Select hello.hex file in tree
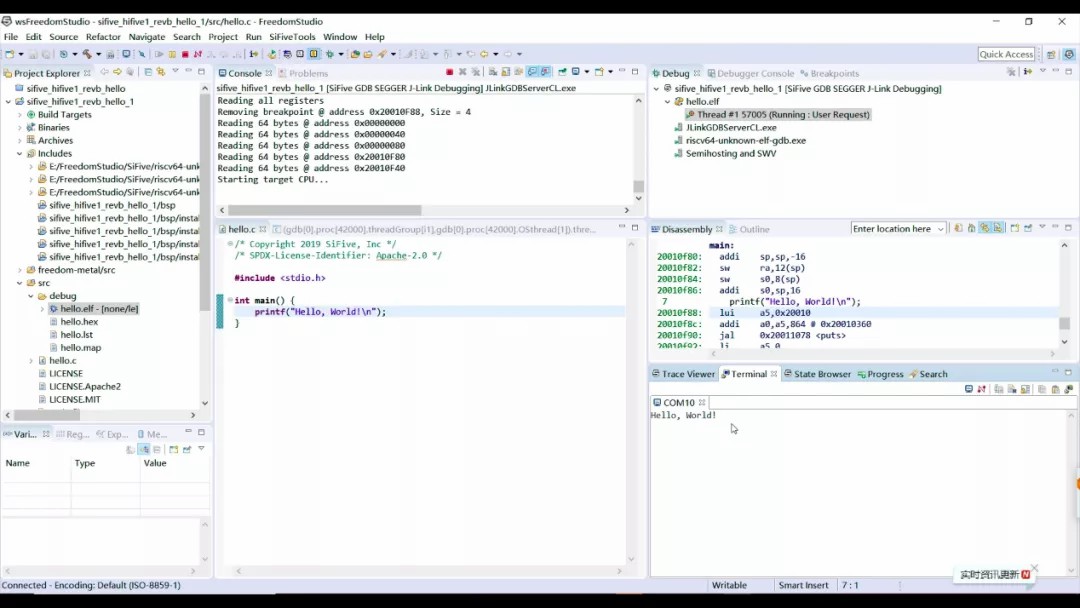The width and height of the screenshot is (1080, 608). click(x=79, y=322)
